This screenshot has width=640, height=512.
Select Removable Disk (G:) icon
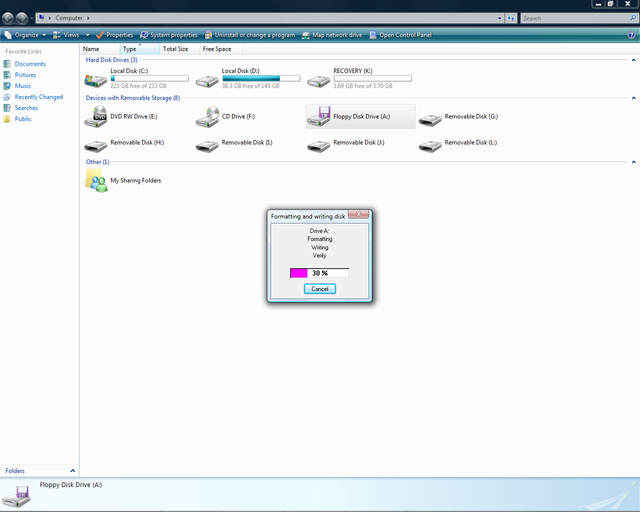pyautogui.click(x=431, y=118)
